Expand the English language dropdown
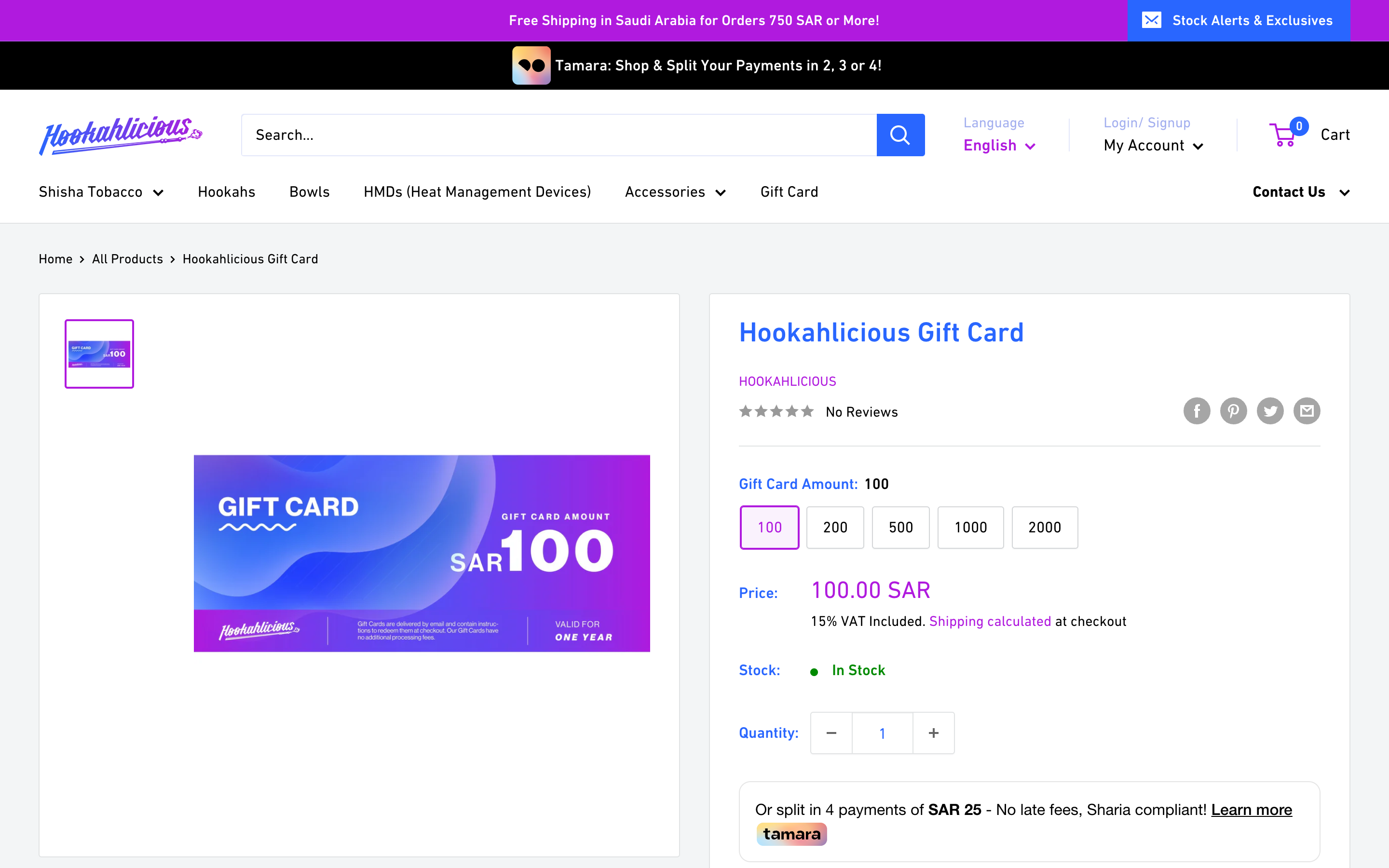The height and width of the screenshot is (868, 1389). point(999,146)
